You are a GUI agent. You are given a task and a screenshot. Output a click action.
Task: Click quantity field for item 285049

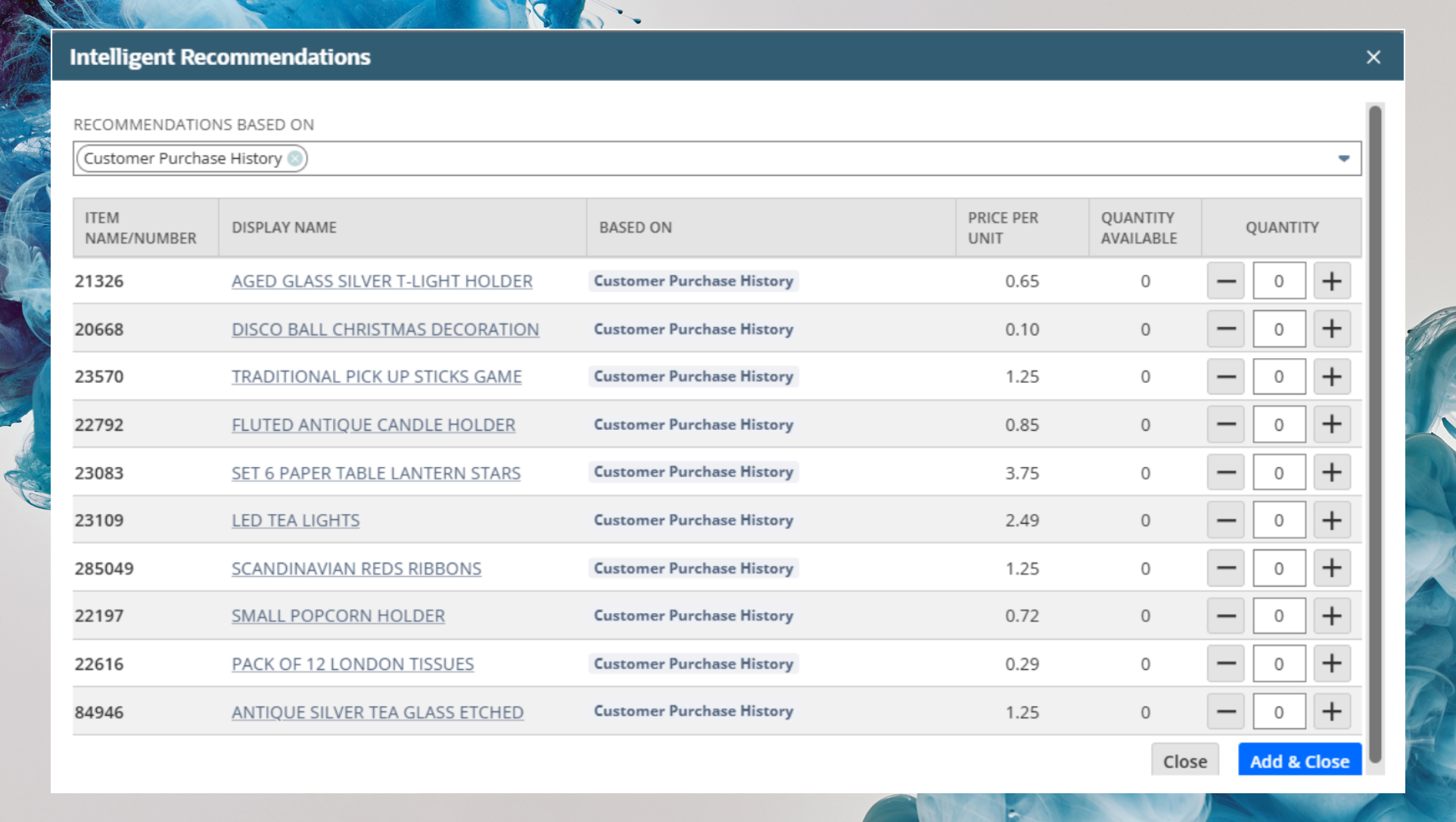coord(1279,568)
